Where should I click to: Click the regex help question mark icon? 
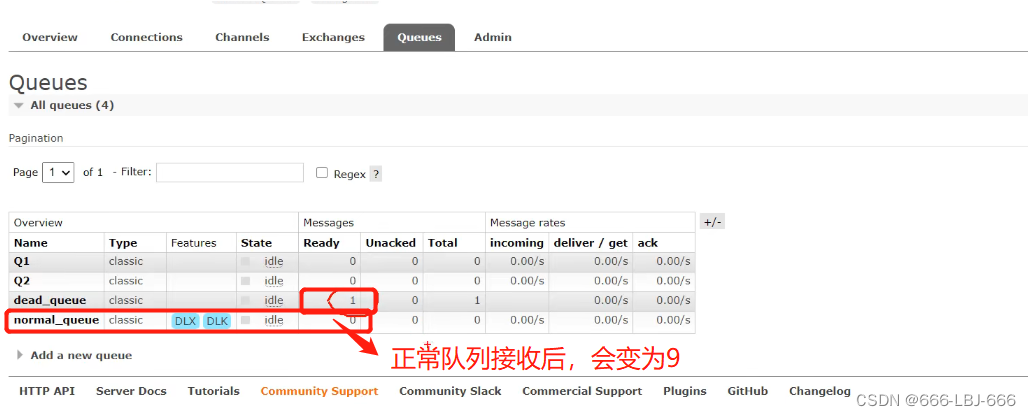(376, 174)
